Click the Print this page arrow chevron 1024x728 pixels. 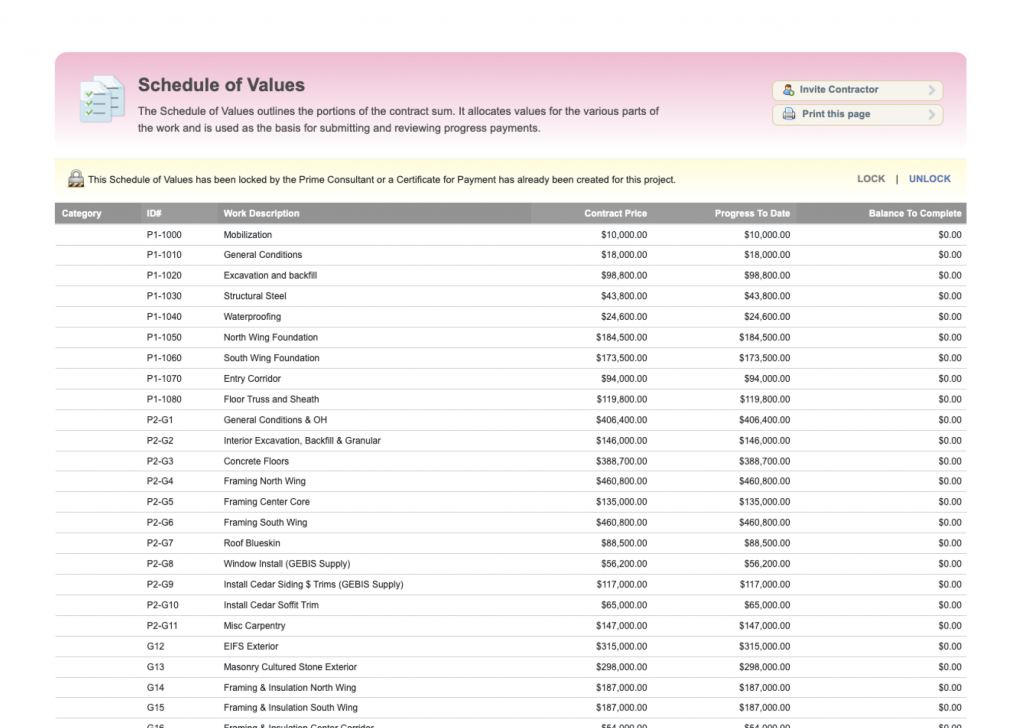tap(932, 114)
